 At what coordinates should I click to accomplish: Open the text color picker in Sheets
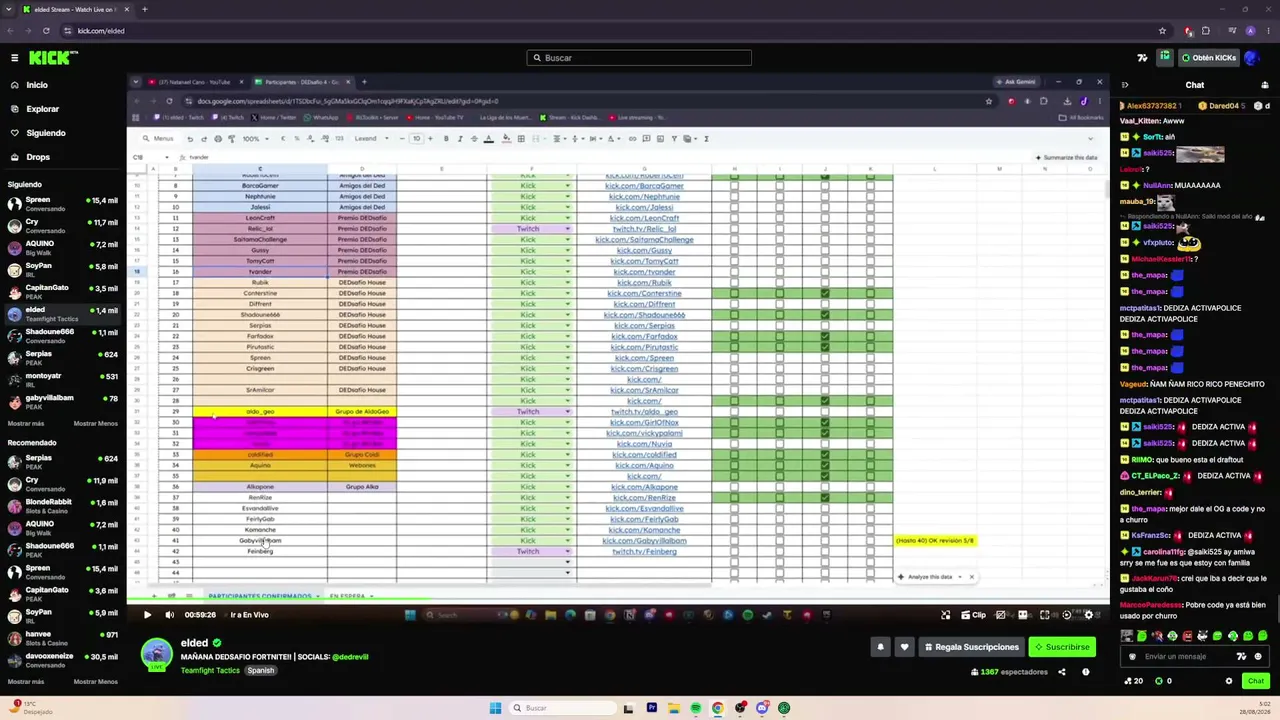tap(488, 139)
